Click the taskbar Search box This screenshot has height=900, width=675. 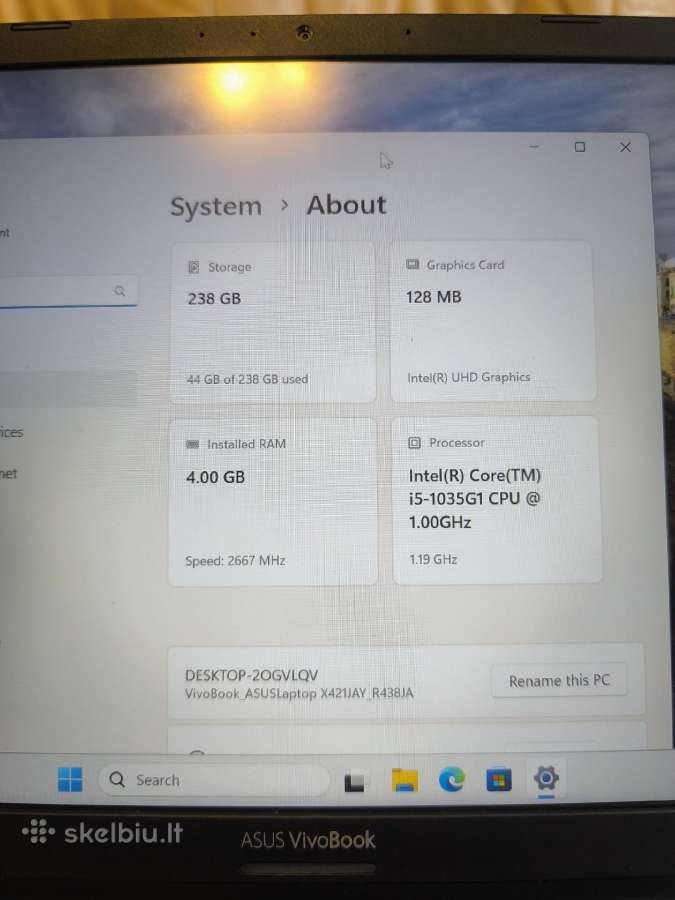click(x=214, y=780)
